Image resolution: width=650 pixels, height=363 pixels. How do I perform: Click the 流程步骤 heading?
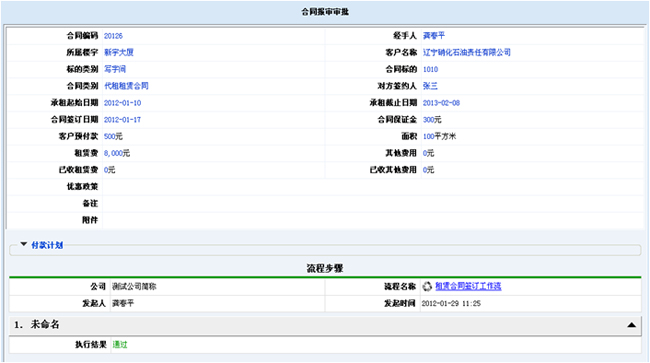tap(325, 269)
